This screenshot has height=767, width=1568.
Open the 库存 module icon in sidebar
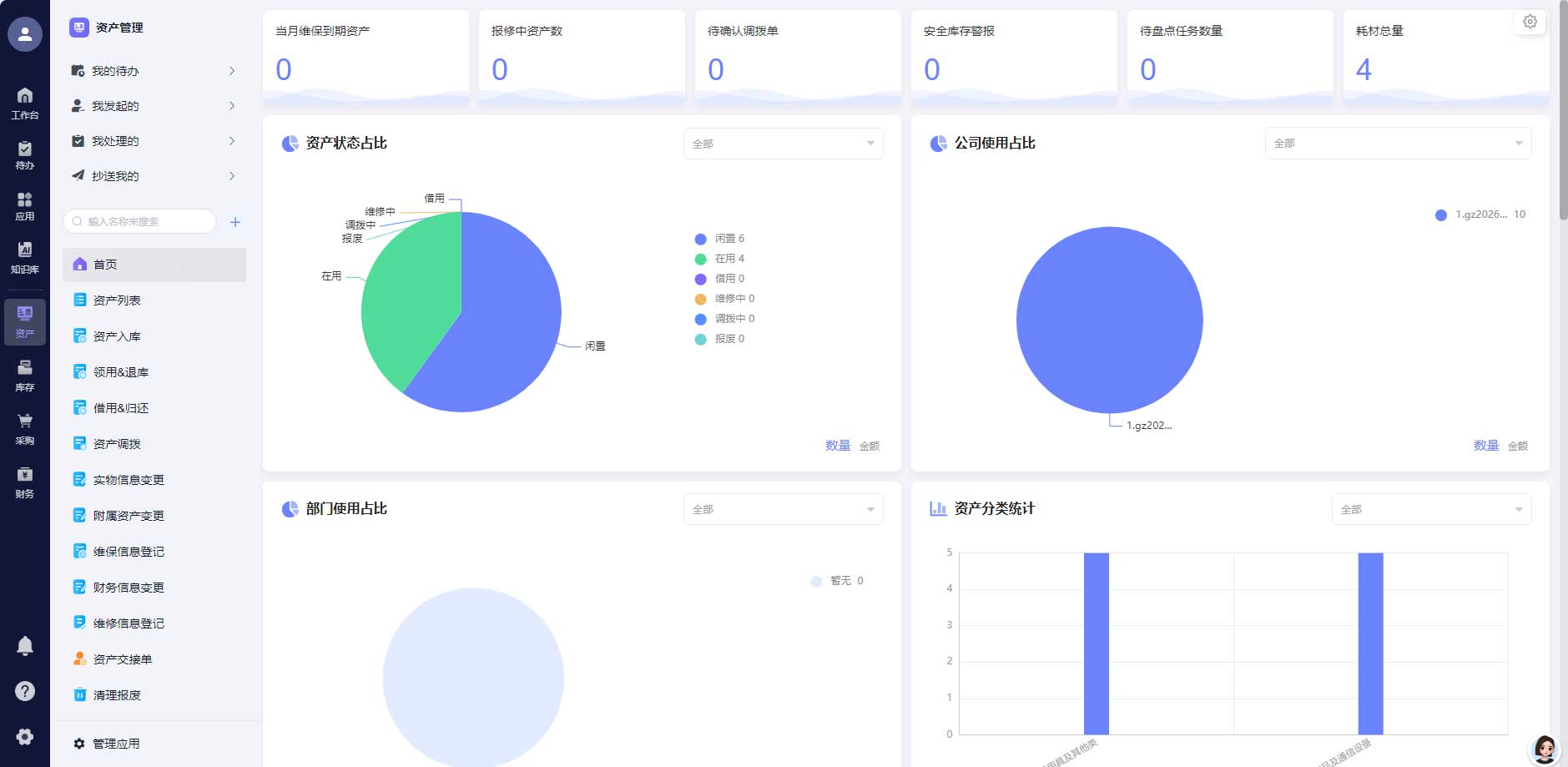[25, 373]
